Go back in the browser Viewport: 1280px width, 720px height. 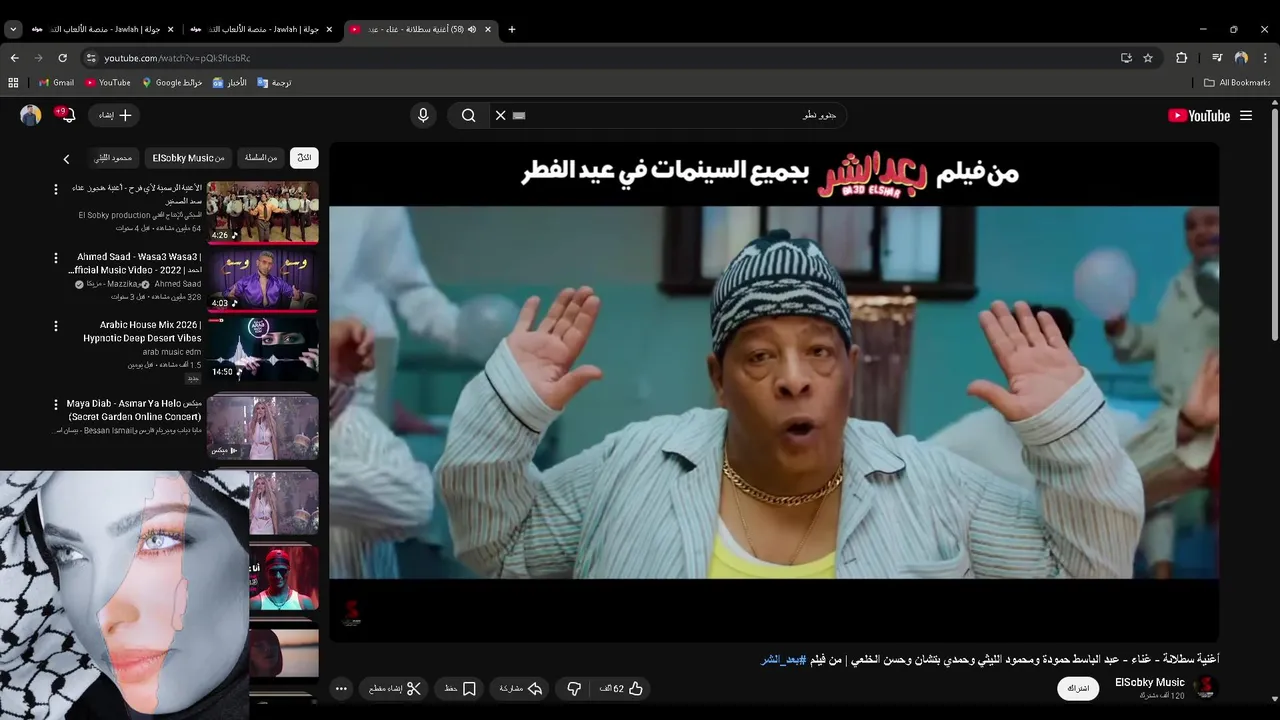click(x=14, y=58)
